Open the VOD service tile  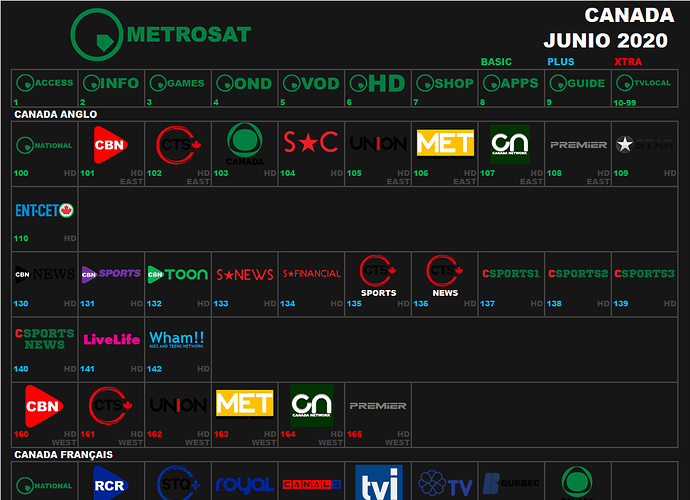tap(311, 84)
